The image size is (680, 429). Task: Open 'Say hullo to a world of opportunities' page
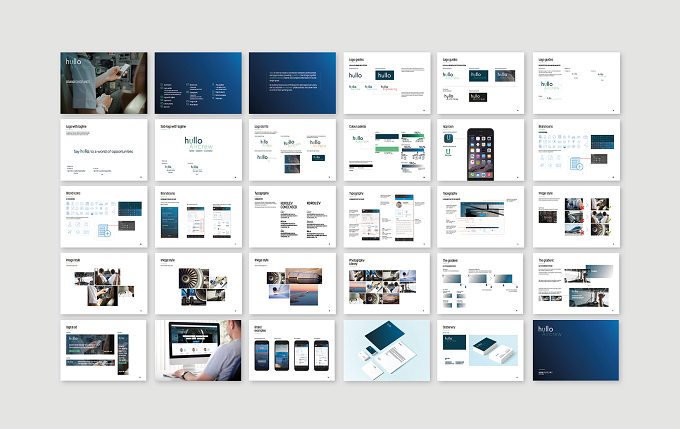click(104, 150)
